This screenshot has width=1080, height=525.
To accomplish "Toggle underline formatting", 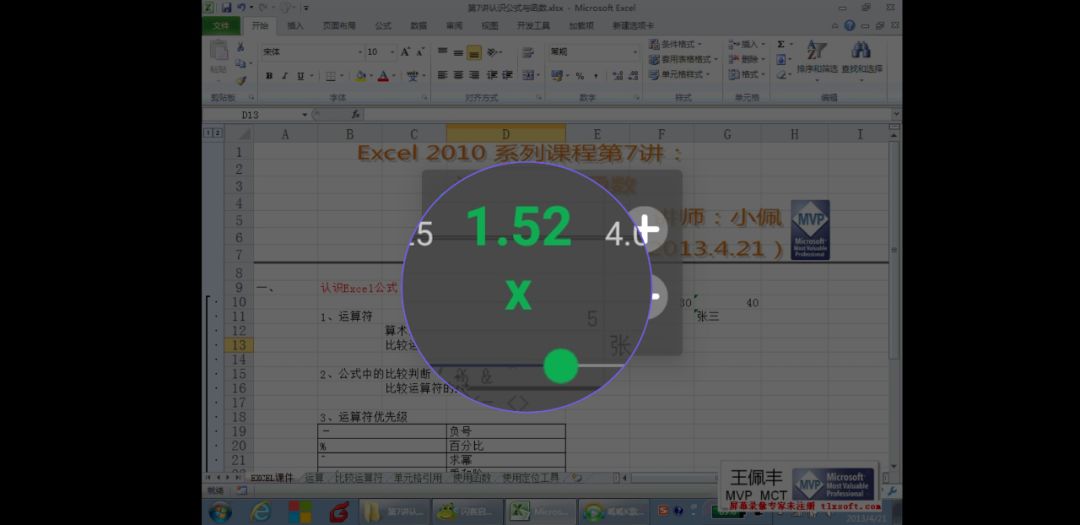I will coord(300,76).
